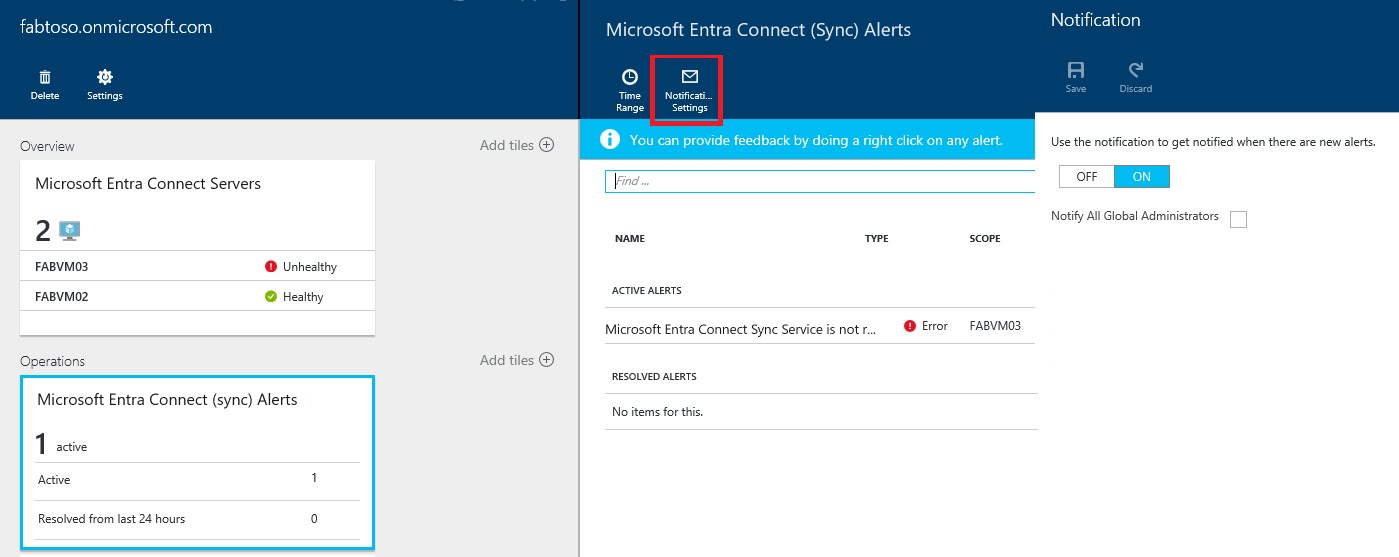Add tiles to the Overview section
Image resolution: width=1399 pixels, height=557 pixels.
pos(517,145)
